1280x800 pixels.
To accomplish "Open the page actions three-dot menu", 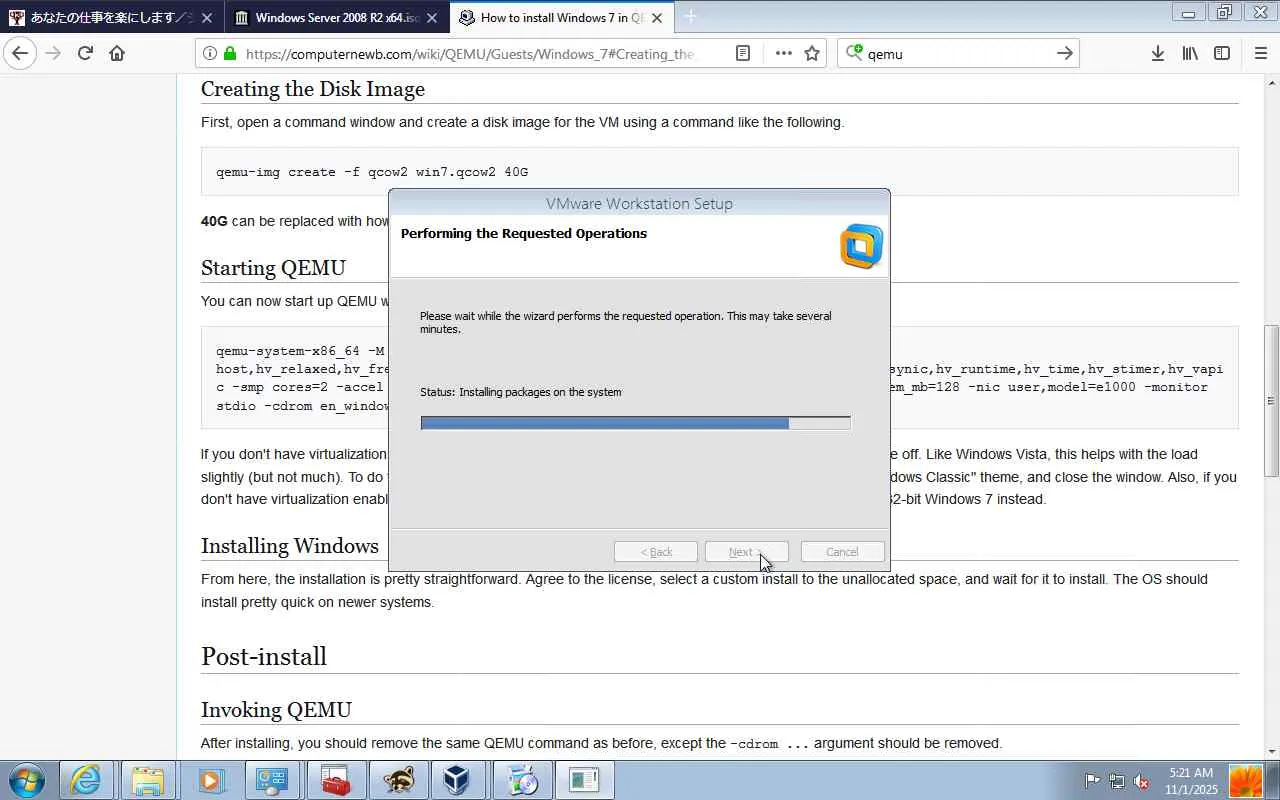I will point(783,54).
